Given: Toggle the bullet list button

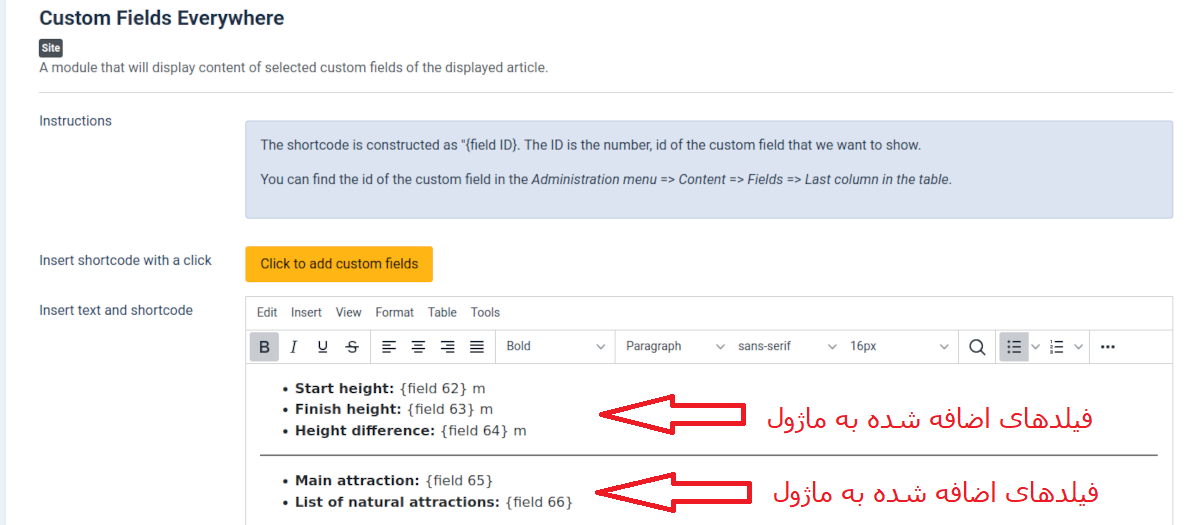Looking at the screenshot, I should tap(1014, 347).
